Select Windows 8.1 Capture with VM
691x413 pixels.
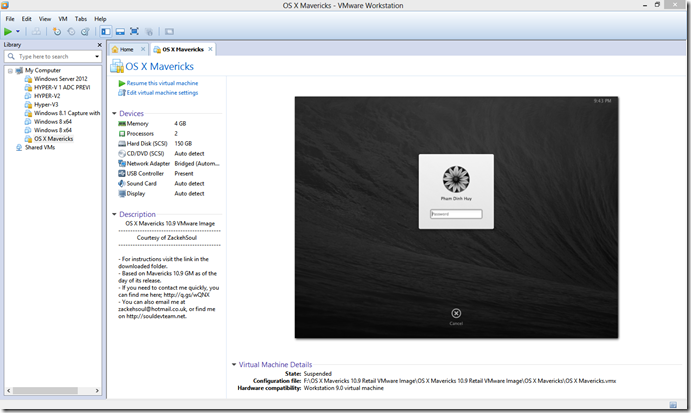[x=67, y=113]
